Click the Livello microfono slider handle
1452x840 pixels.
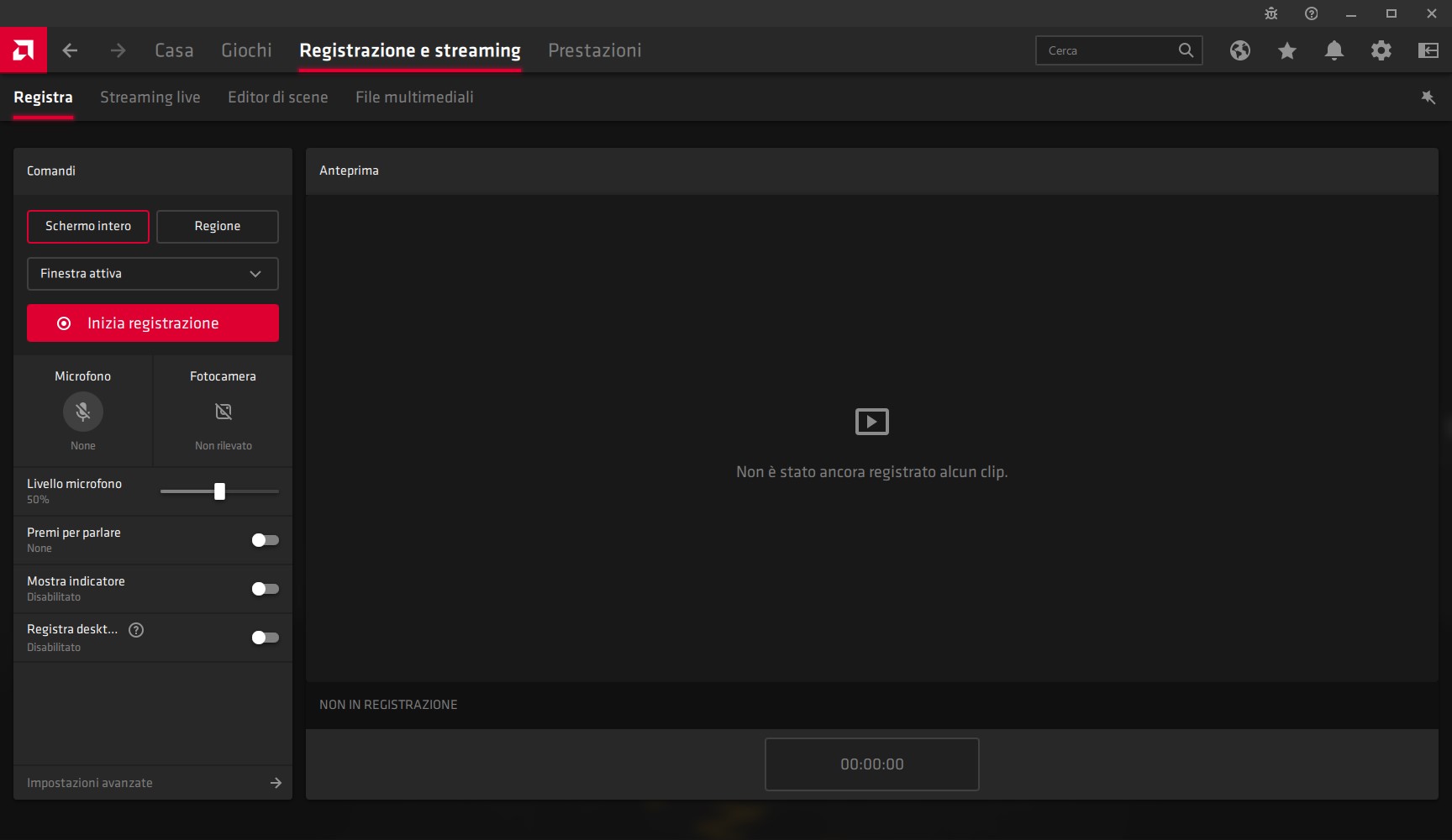pos(219,491)
